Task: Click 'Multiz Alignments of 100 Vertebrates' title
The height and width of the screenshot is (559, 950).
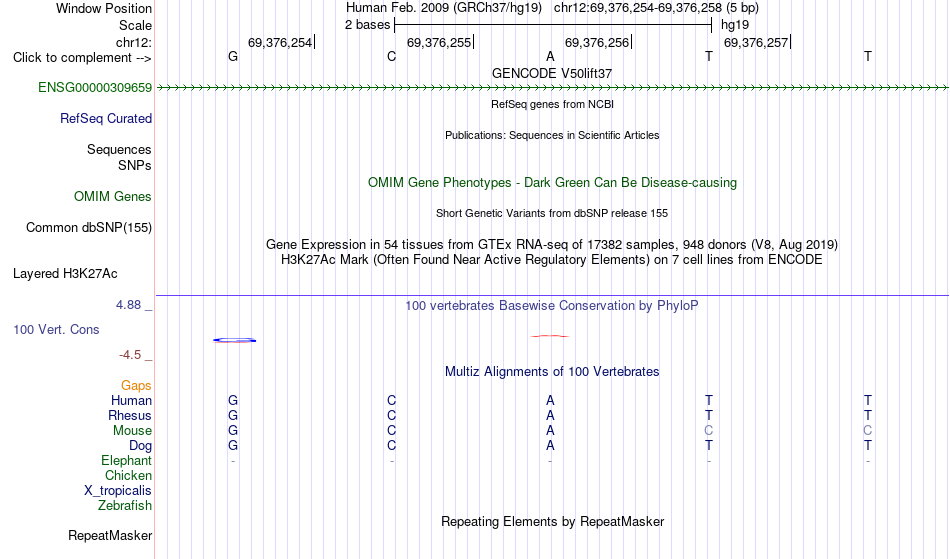Action: pos(552,372)
